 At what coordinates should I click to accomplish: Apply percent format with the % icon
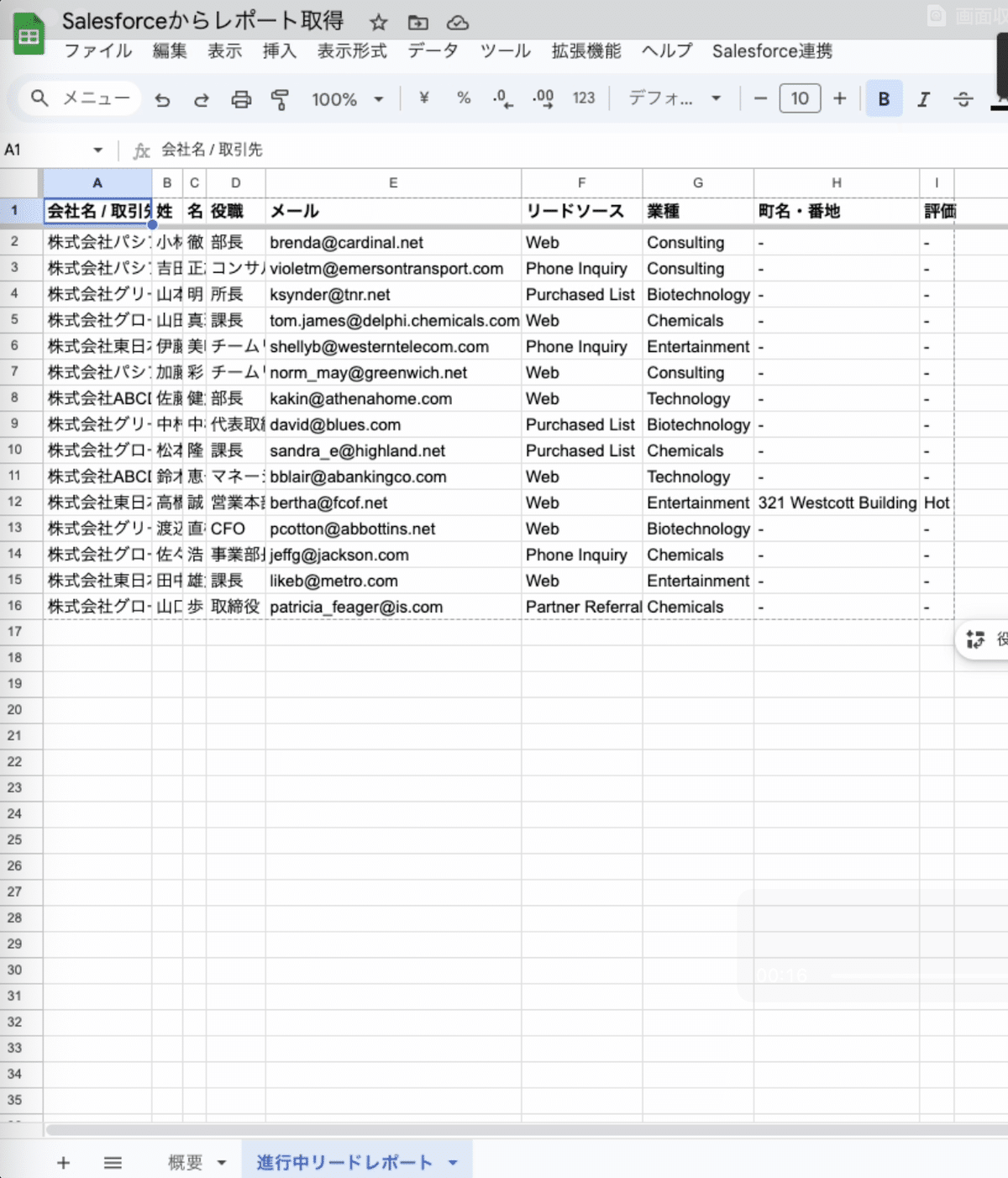tap(464, 98)
